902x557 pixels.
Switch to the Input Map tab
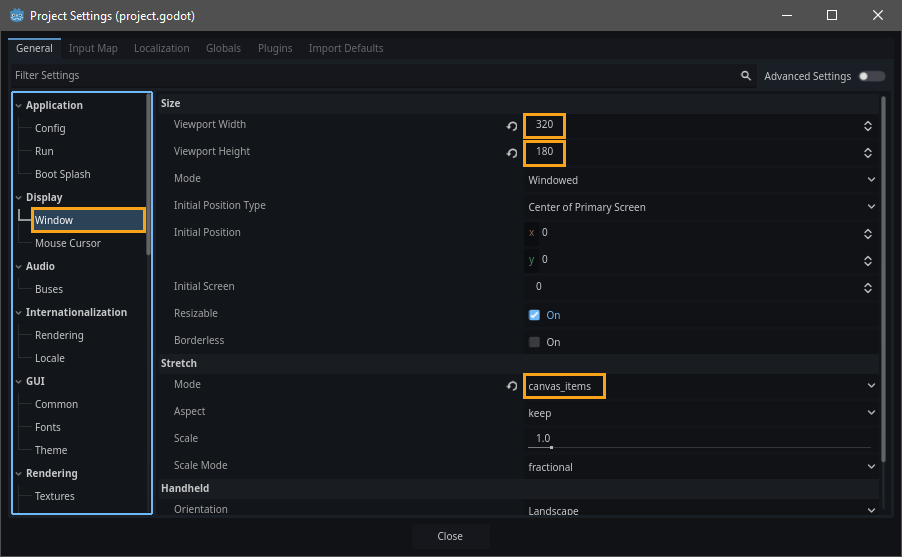tap(93, 48)
